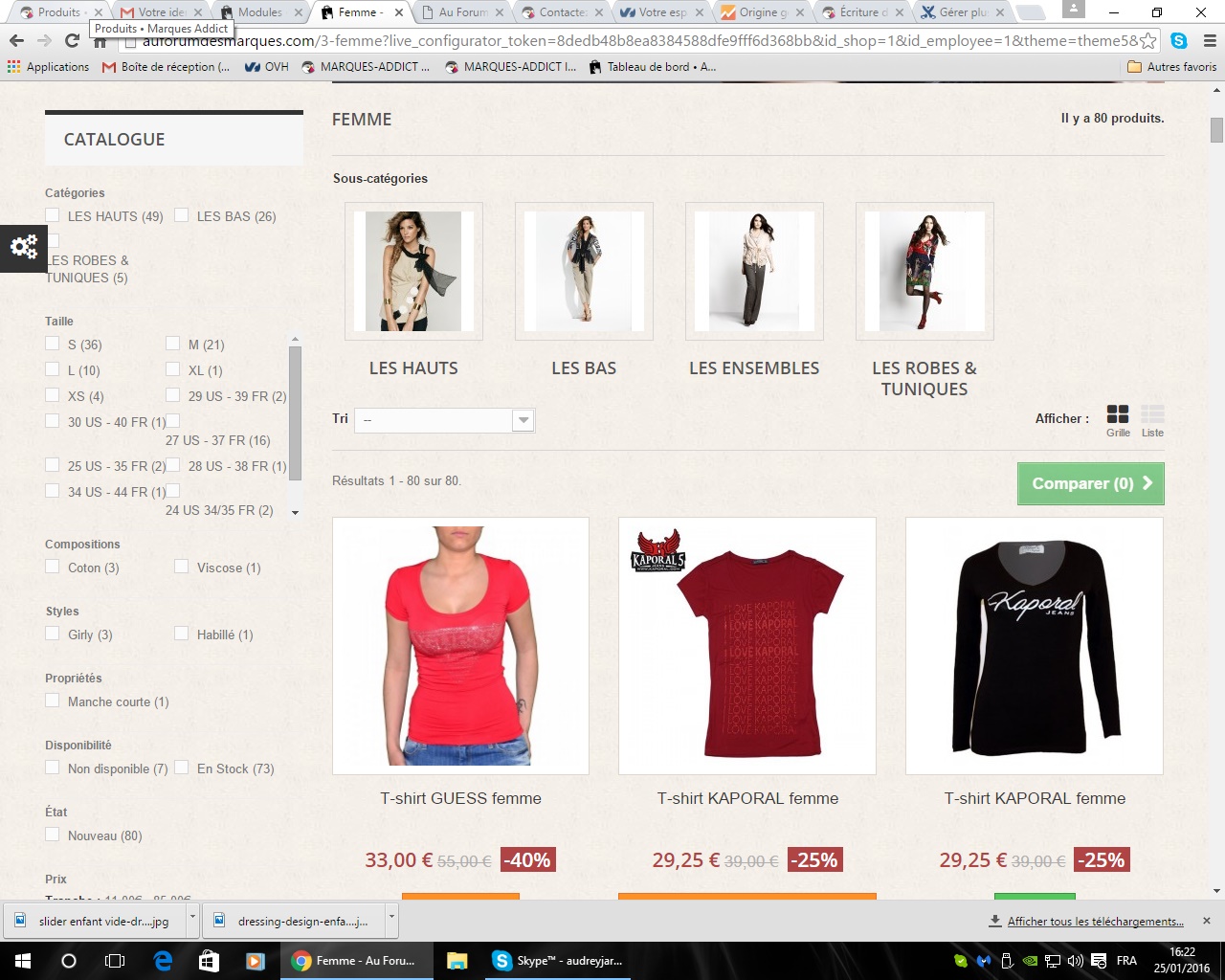Viewport: 1225px width, 980px height.
Task: Click the browser back arrow
Action: (16, 41)
